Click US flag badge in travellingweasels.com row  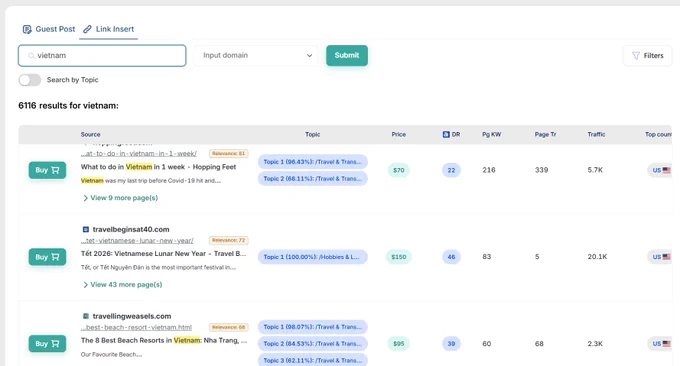(x=661, y=343)
